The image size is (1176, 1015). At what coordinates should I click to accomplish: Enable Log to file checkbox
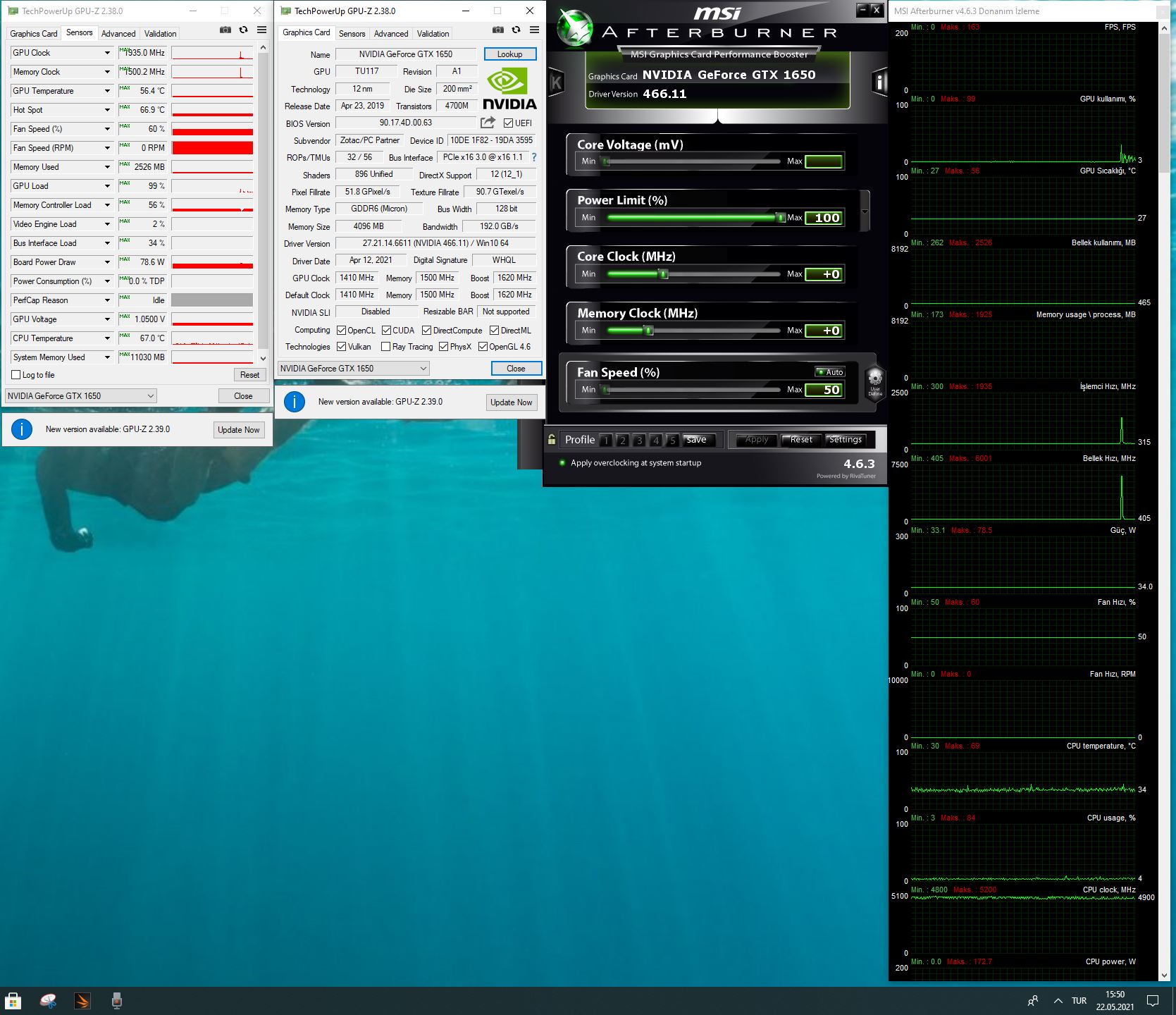pyautogui.click(x=16, y=375)
